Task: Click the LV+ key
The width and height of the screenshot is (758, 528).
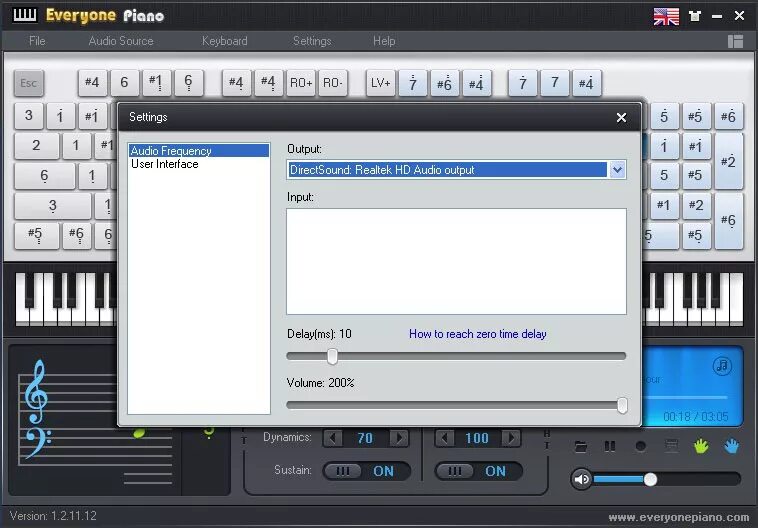Action: click(x=380, y=83)
